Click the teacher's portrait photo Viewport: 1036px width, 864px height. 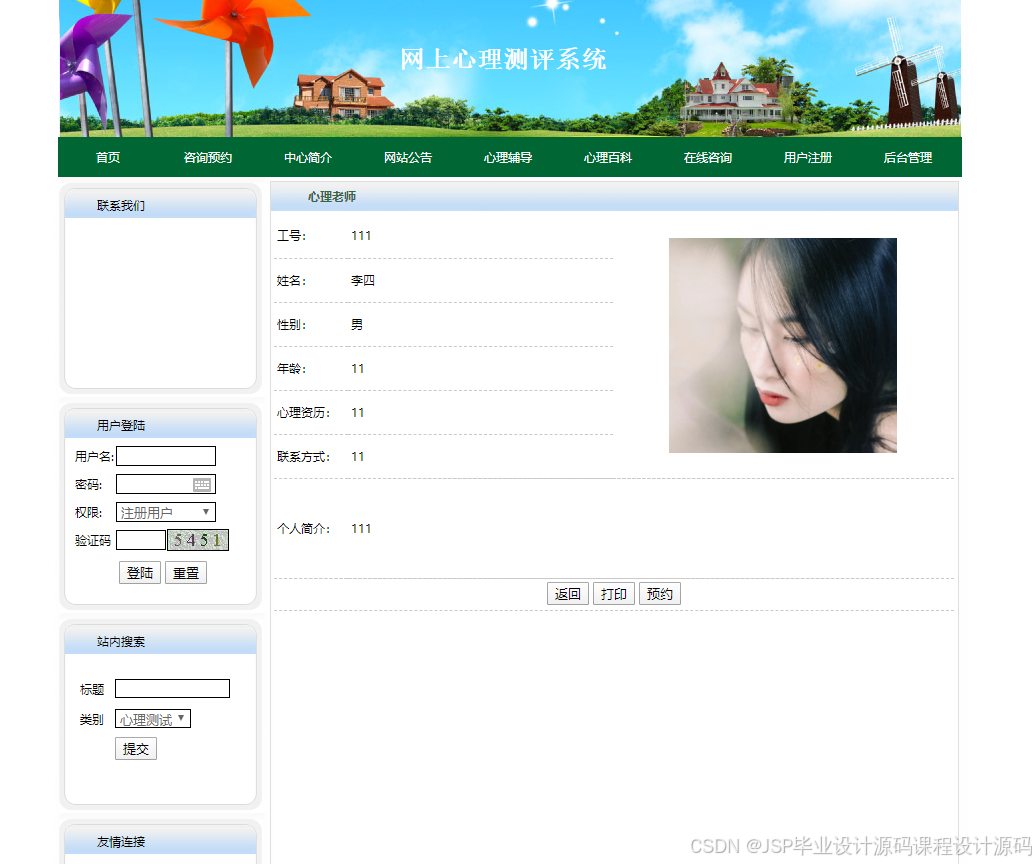pyautogui.click(x=783, y=345)
